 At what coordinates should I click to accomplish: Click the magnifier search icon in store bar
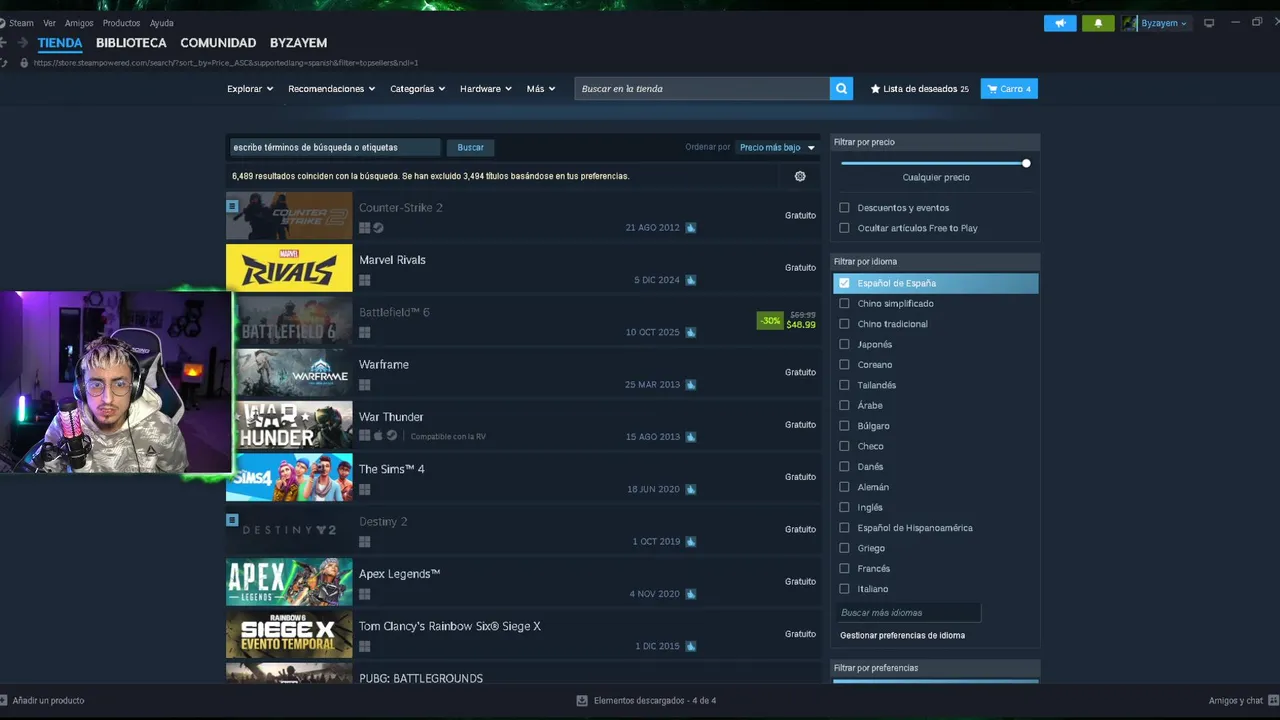pos(842,89)
